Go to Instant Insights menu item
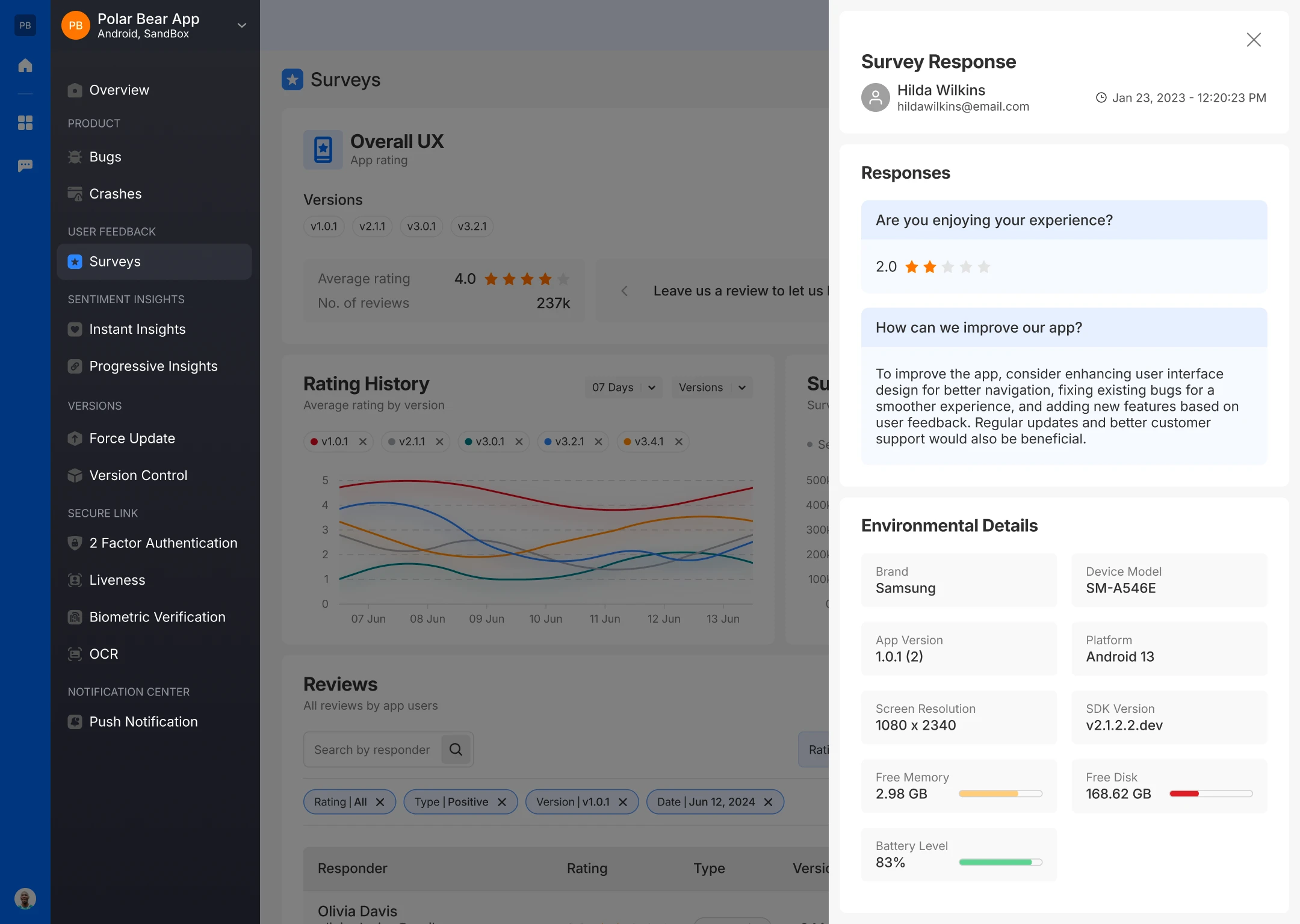This screenshot has height=924, width=1300. click(137, 329)
